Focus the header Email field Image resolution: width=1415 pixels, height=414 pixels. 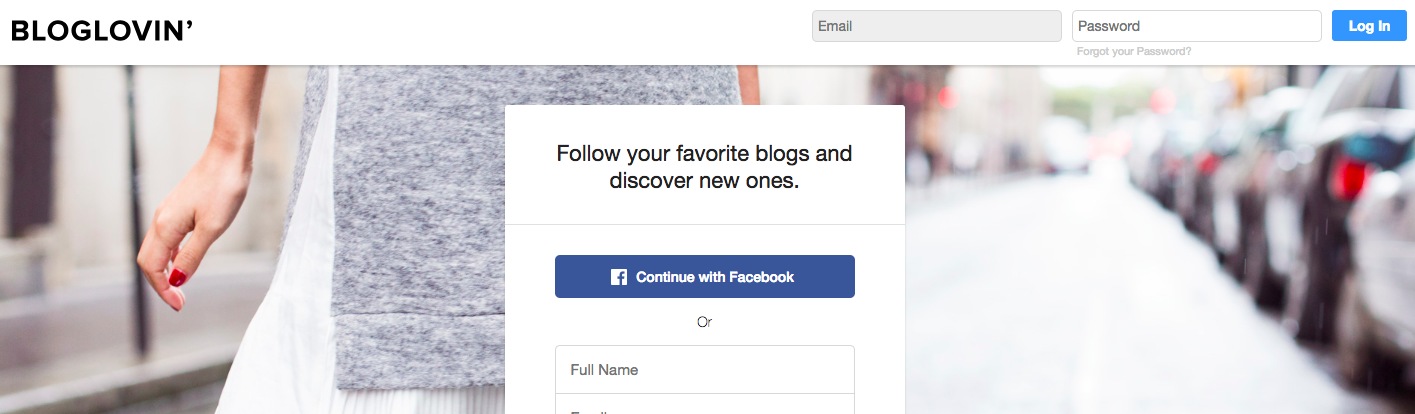[937, 26]
